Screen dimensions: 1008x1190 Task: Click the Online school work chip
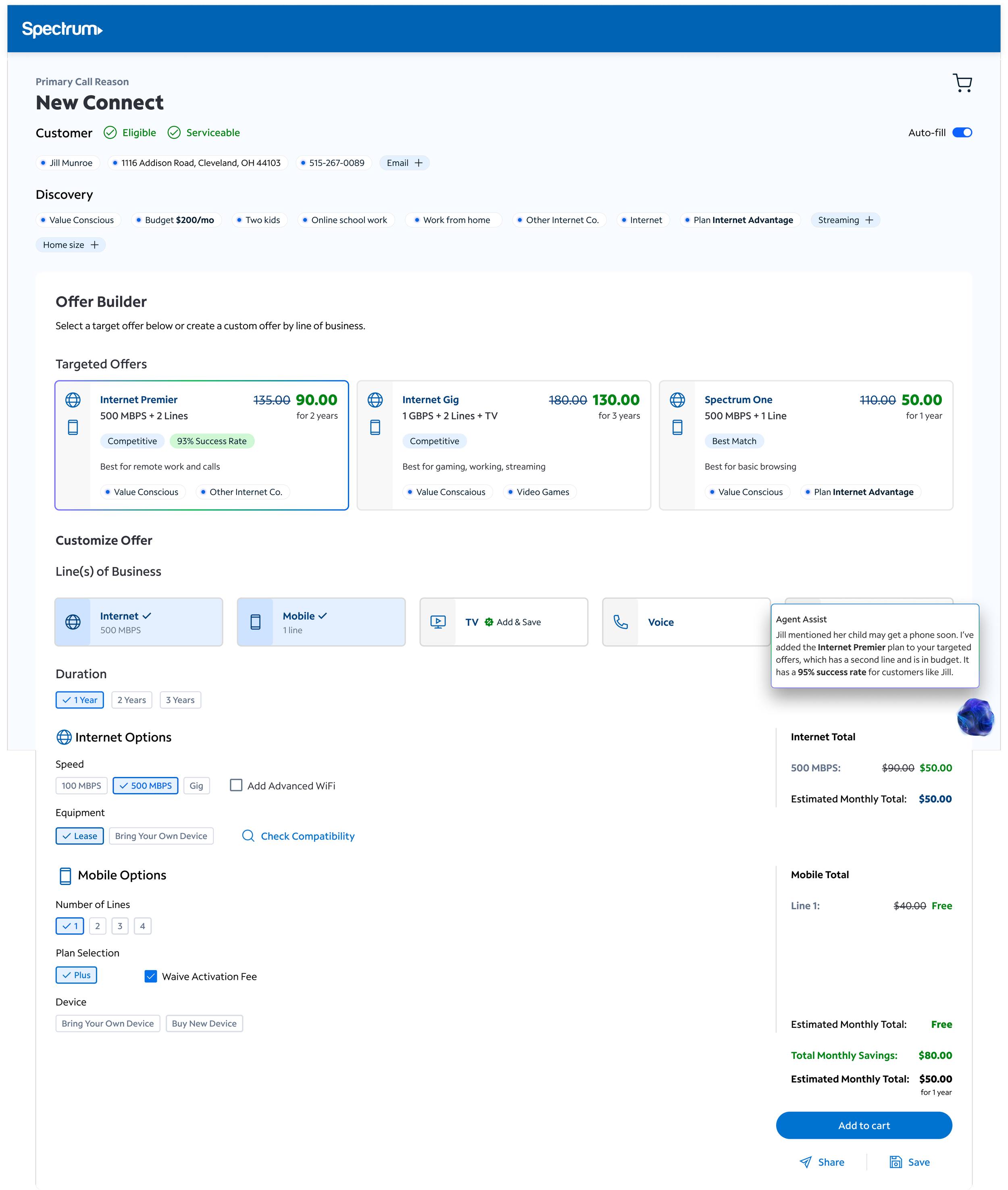click(346, 220)
